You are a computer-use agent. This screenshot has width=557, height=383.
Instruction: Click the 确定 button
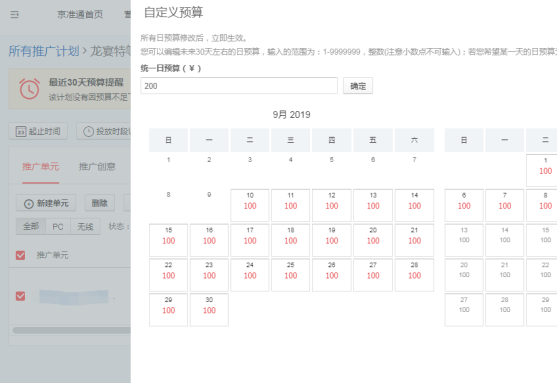(x=358, y=86)
